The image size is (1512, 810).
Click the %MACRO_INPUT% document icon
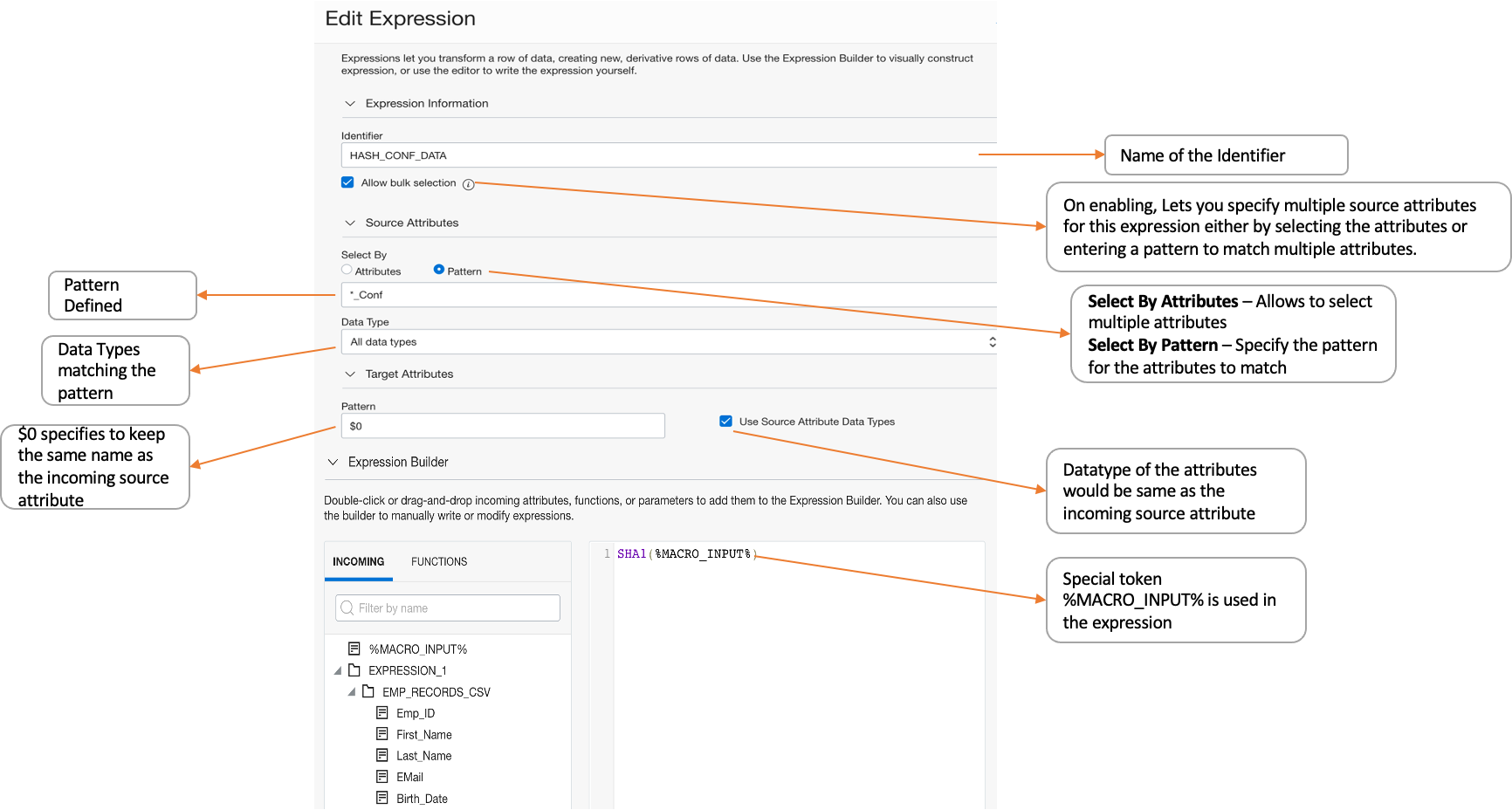click(x=354, y=649)
